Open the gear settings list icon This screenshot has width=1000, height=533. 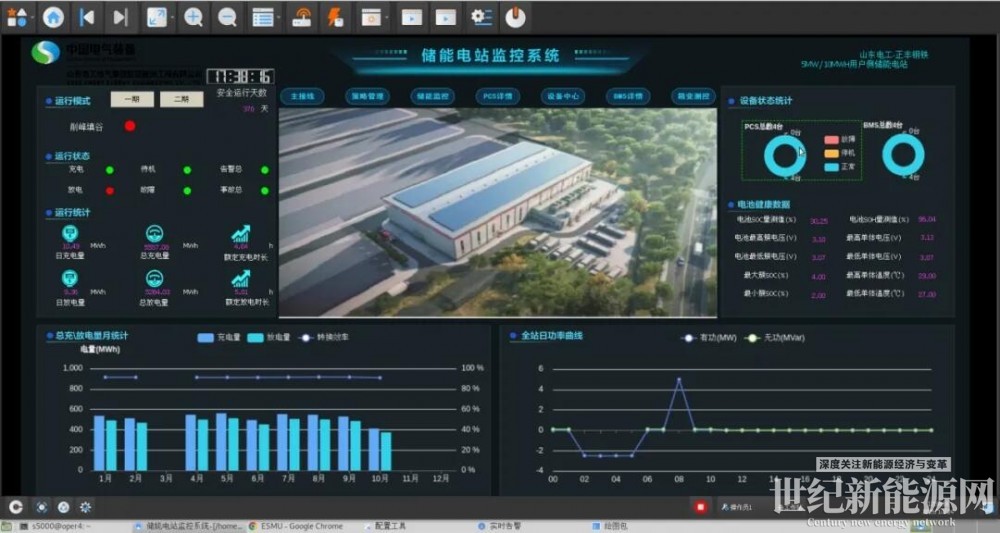pyautogui.click(x=482, y=16)
